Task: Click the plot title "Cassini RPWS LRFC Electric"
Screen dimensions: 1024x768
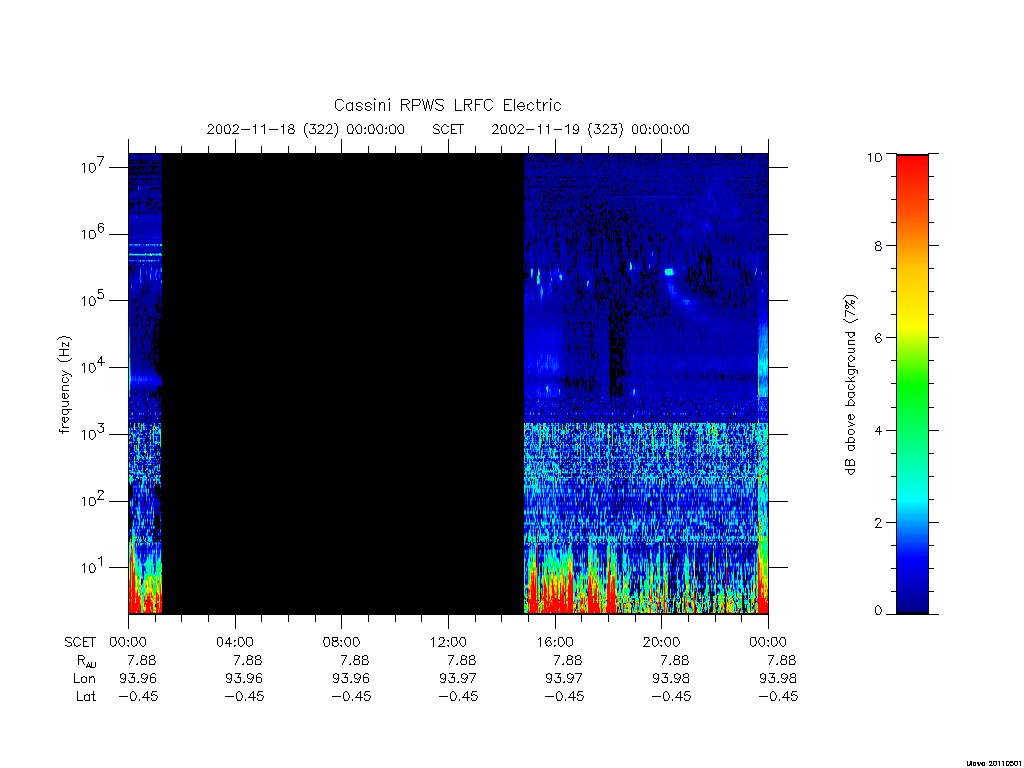Action: (x=447, y=105)
